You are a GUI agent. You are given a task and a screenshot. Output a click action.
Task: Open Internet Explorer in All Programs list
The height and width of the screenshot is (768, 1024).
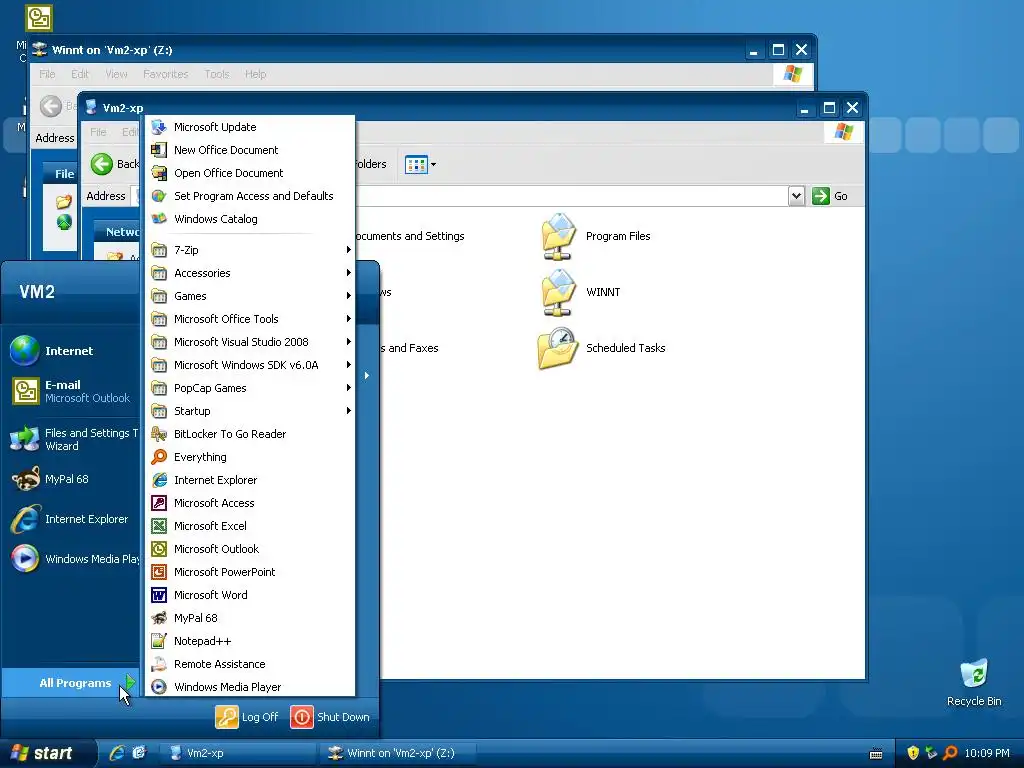pyautogui.click(x=250, y=479)
